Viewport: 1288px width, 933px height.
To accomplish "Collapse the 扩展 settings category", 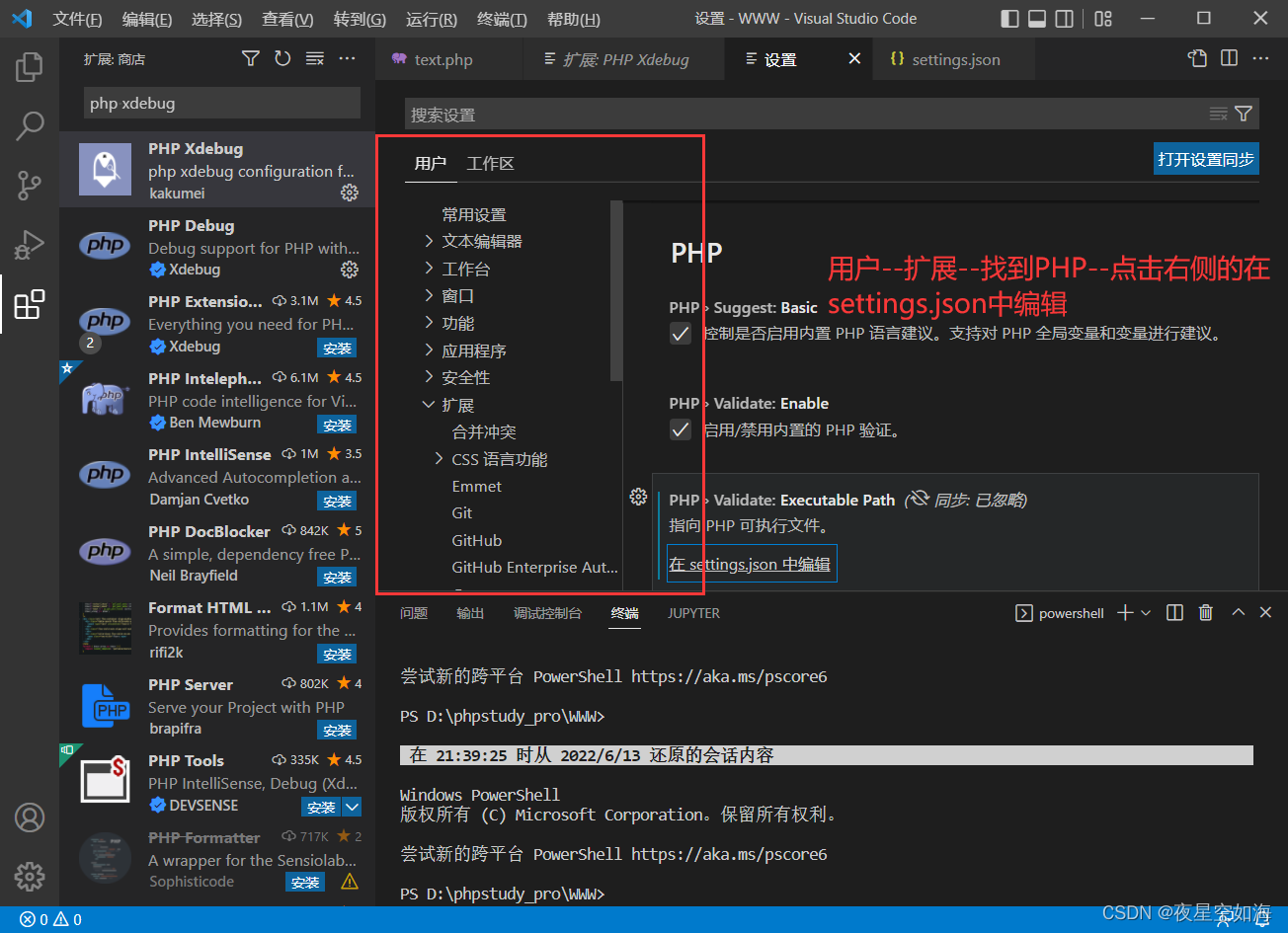I will (429, 405).
